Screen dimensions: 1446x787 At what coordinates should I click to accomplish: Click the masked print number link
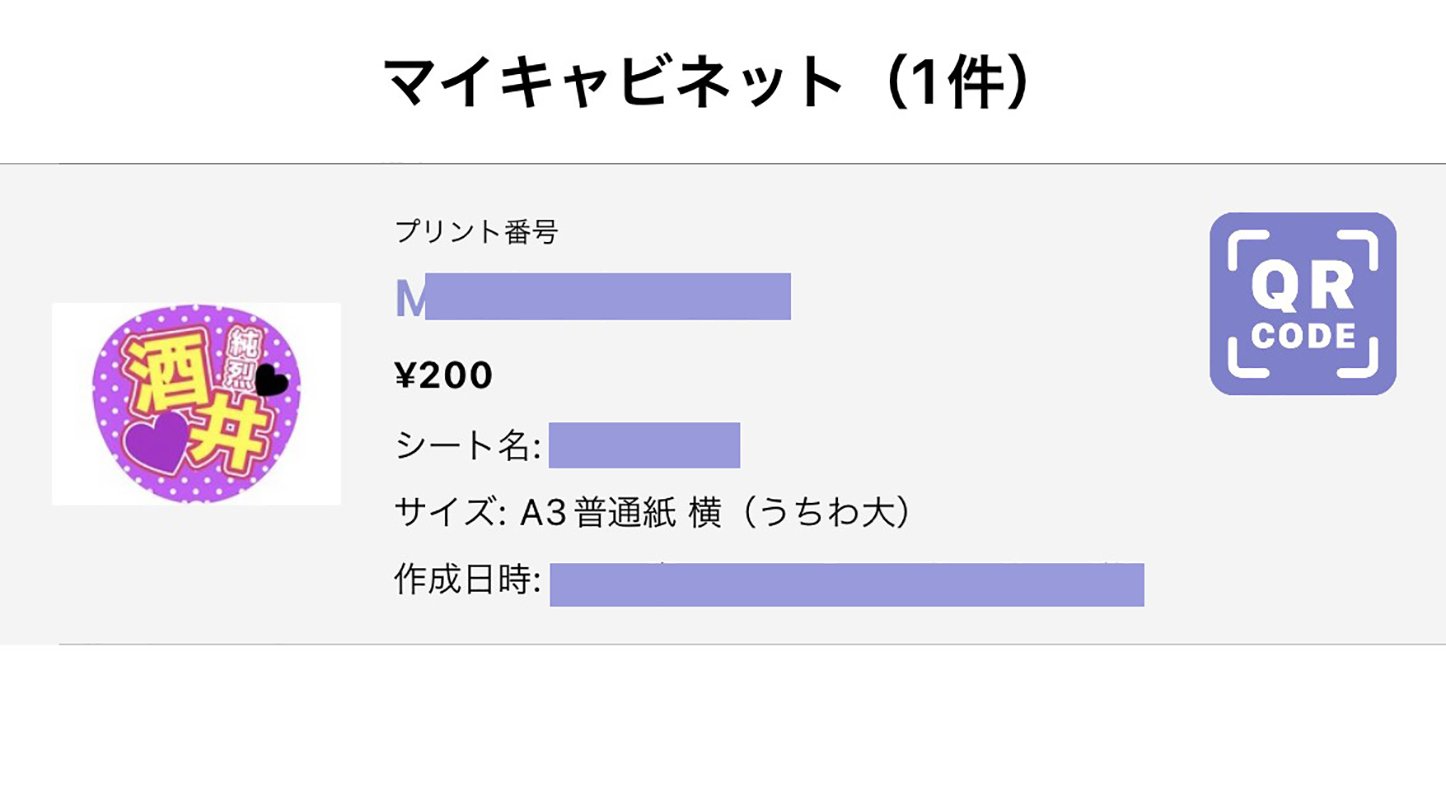click(593, 297)
